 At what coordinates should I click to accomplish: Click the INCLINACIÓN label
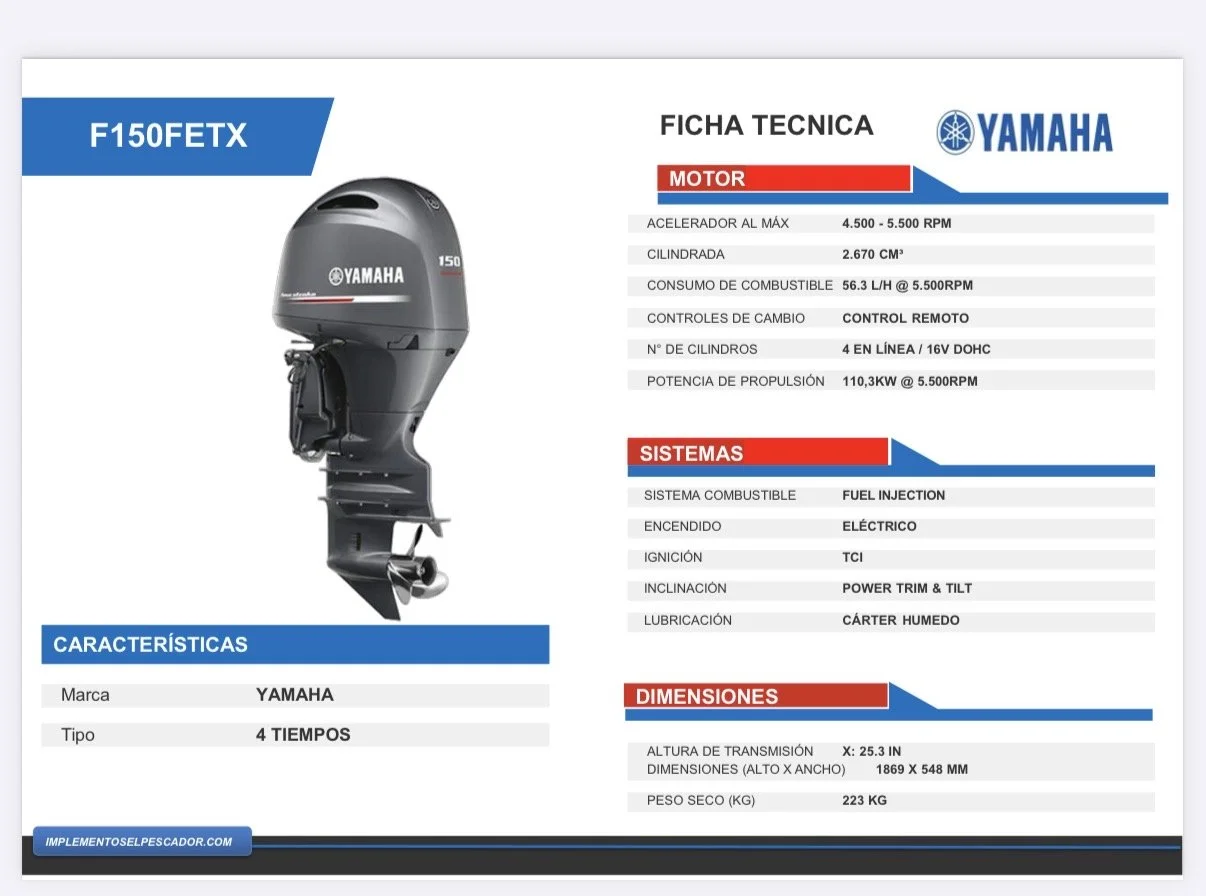[x=685, y=588]
